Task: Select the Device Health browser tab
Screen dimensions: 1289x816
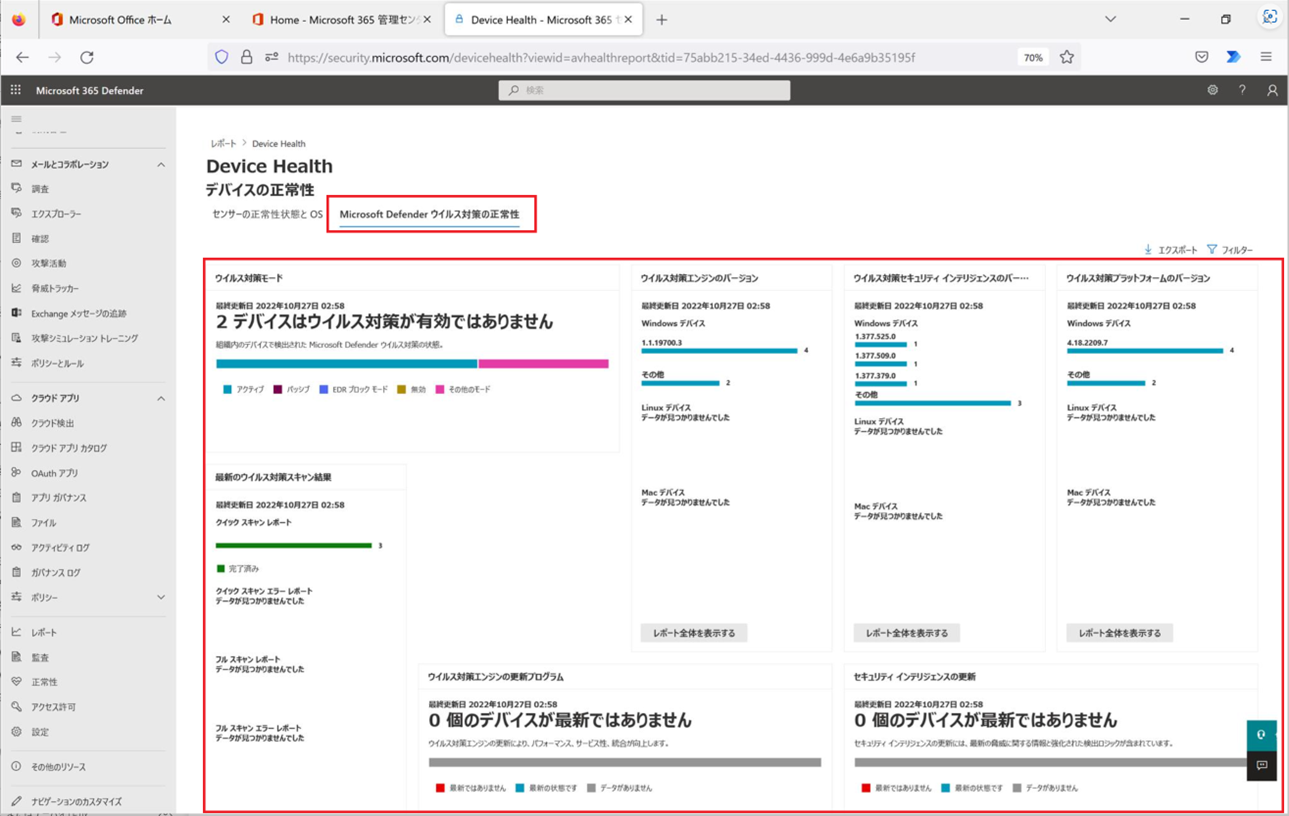Action: pyautogui.click(x=543, y=19)
